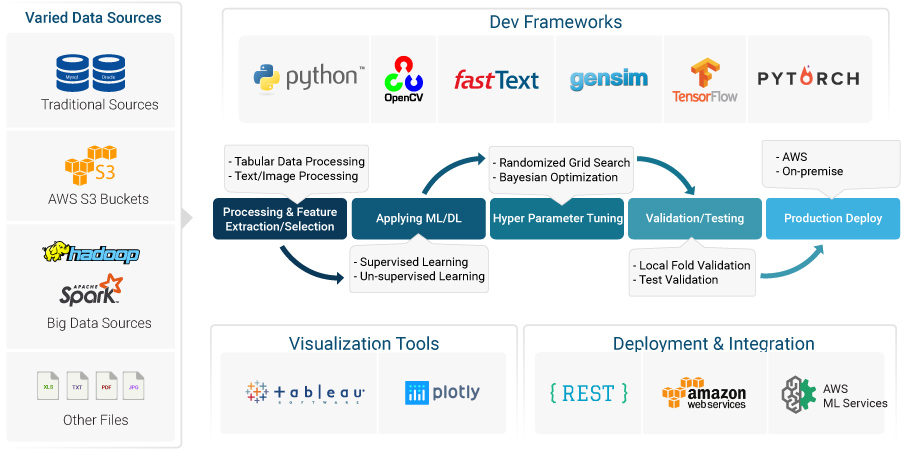
Task: Select the Deployment & Integration heading
Action: coord(713,344)
